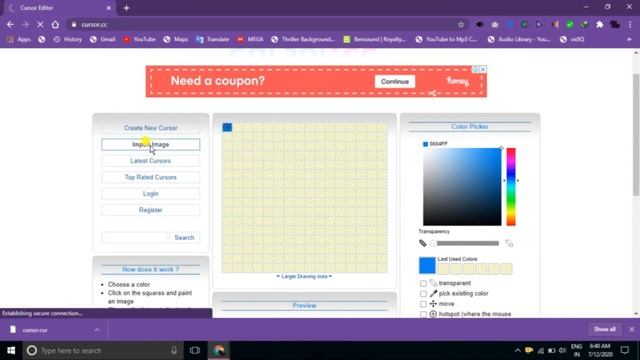This screenshot has height=360, width=640.
Task: Click the Windows taskbar search box
Action: click(102, 350)
